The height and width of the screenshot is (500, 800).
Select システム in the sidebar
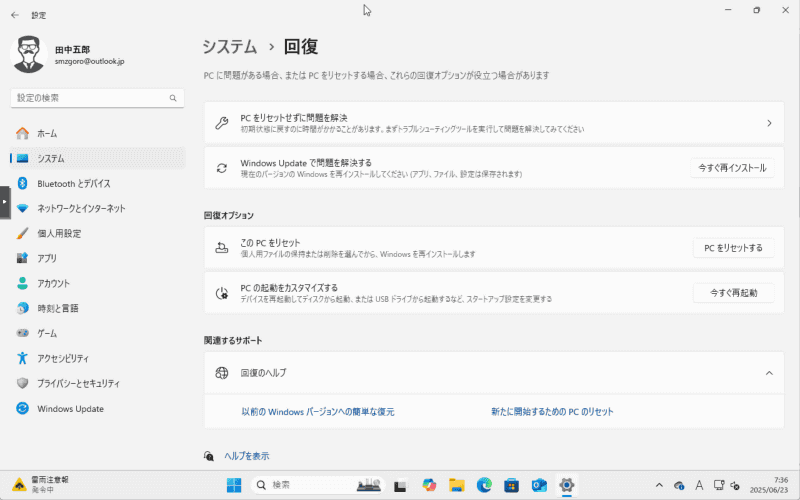click(x=97, y=159)
